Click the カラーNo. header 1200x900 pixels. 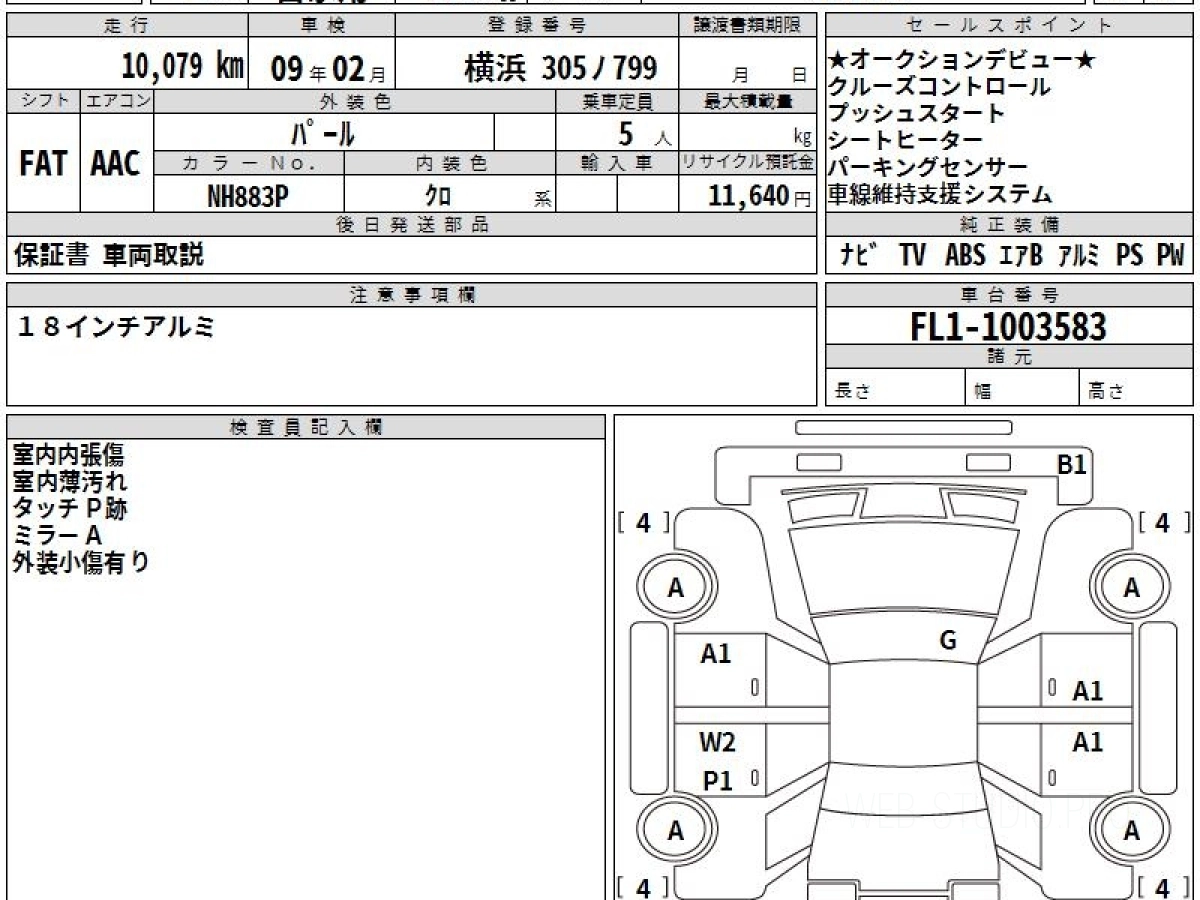[250, 163]
